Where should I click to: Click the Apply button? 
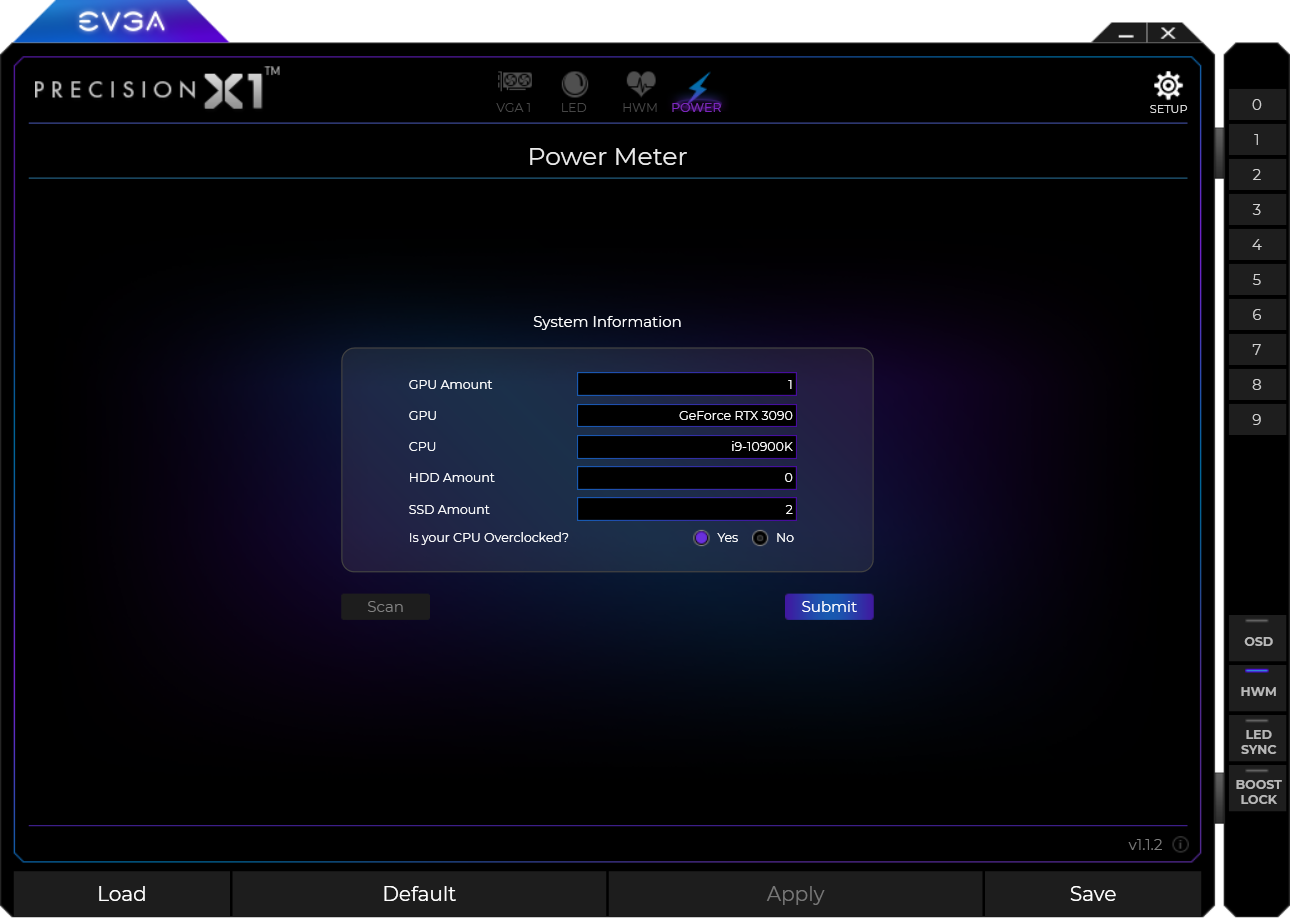(795, 894)
